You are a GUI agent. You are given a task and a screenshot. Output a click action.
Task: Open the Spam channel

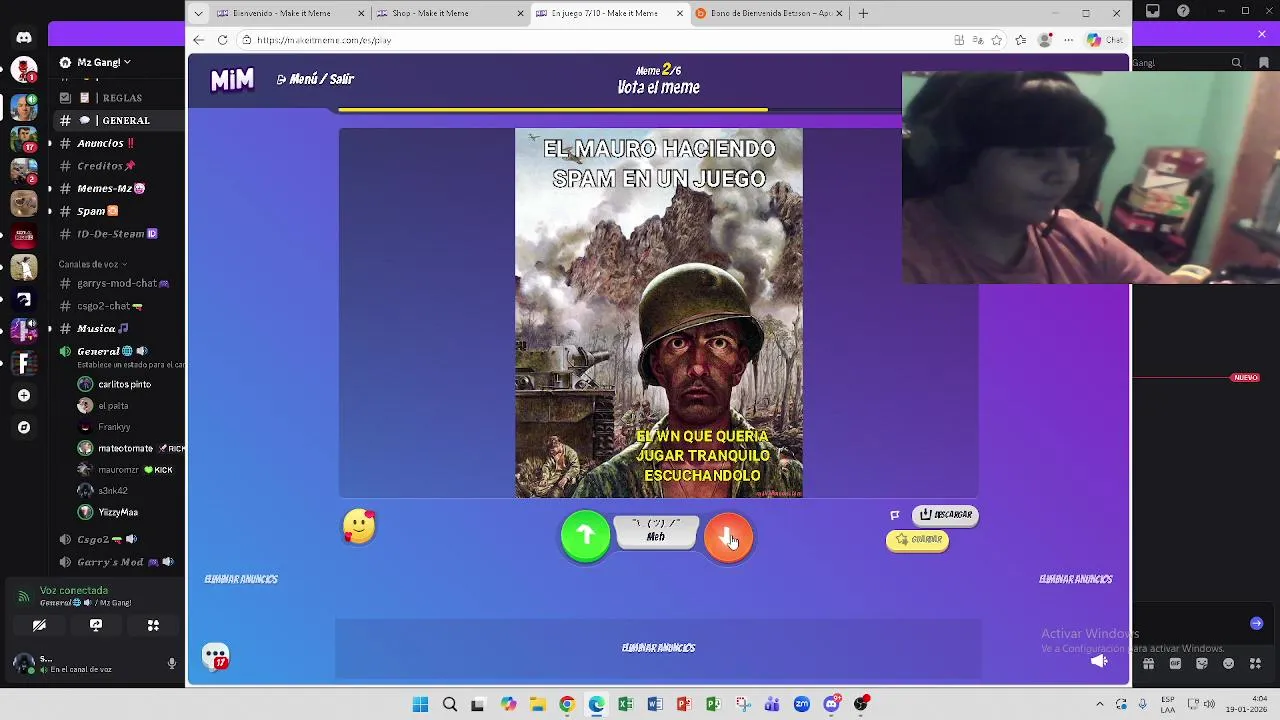point(120,211)
